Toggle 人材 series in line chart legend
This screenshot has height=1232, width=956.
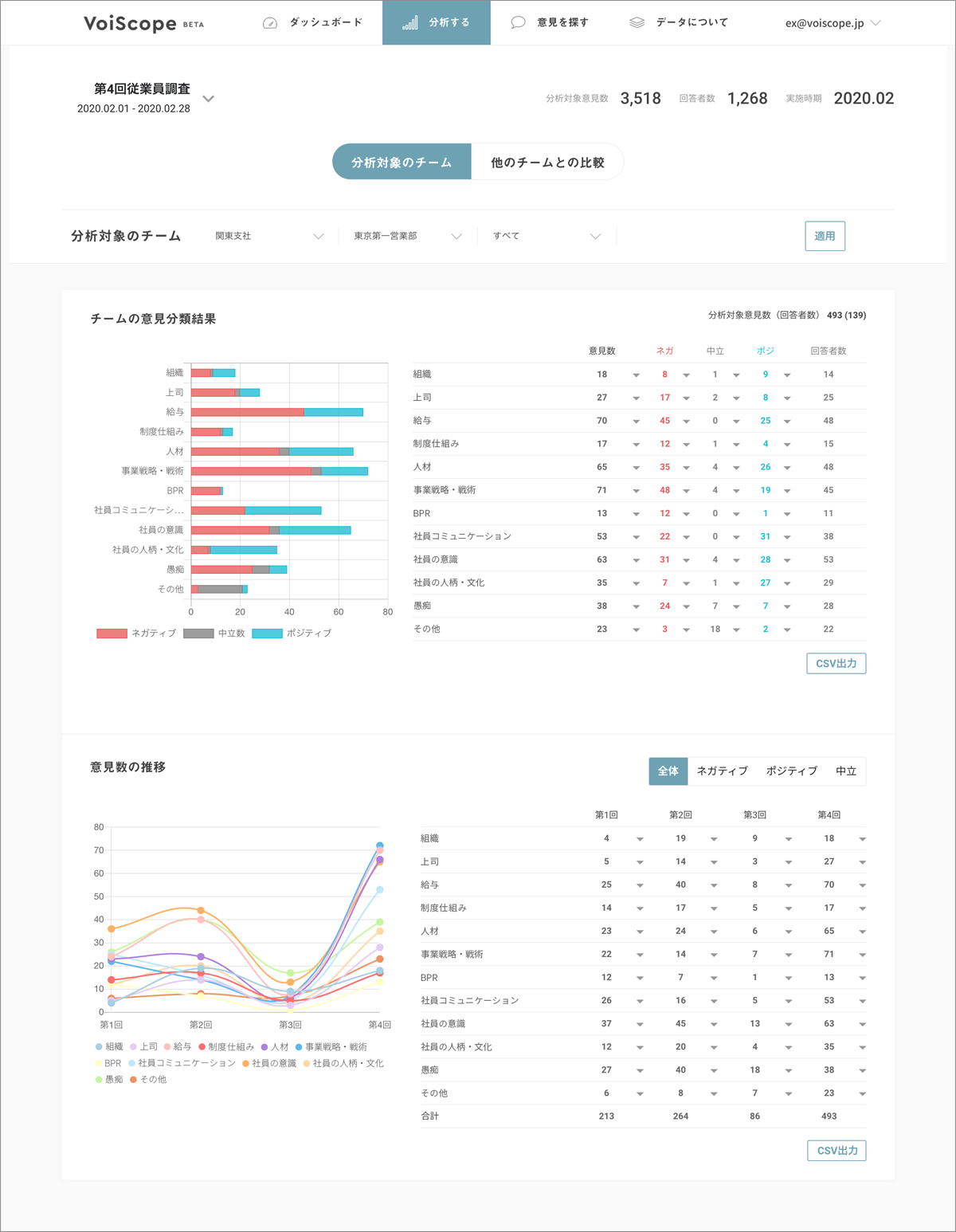click(x=275, y=1046)
